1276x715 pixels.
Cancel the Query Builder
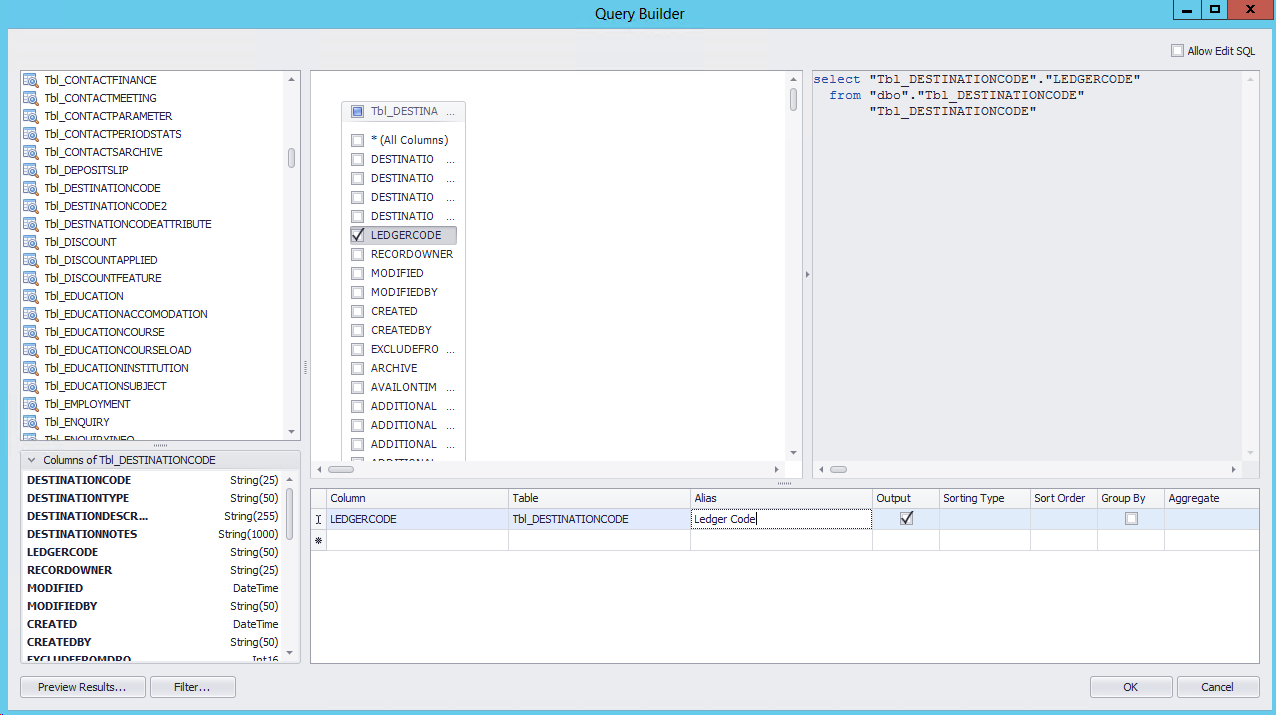click(1218, 687)
